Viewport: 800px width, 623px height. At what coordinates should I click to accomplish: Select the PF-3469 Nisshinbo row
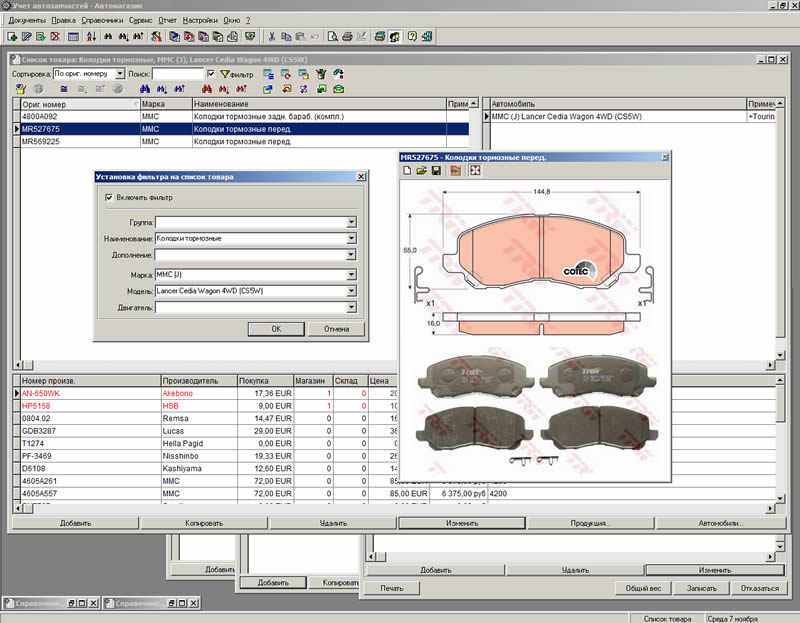point(209,456)
